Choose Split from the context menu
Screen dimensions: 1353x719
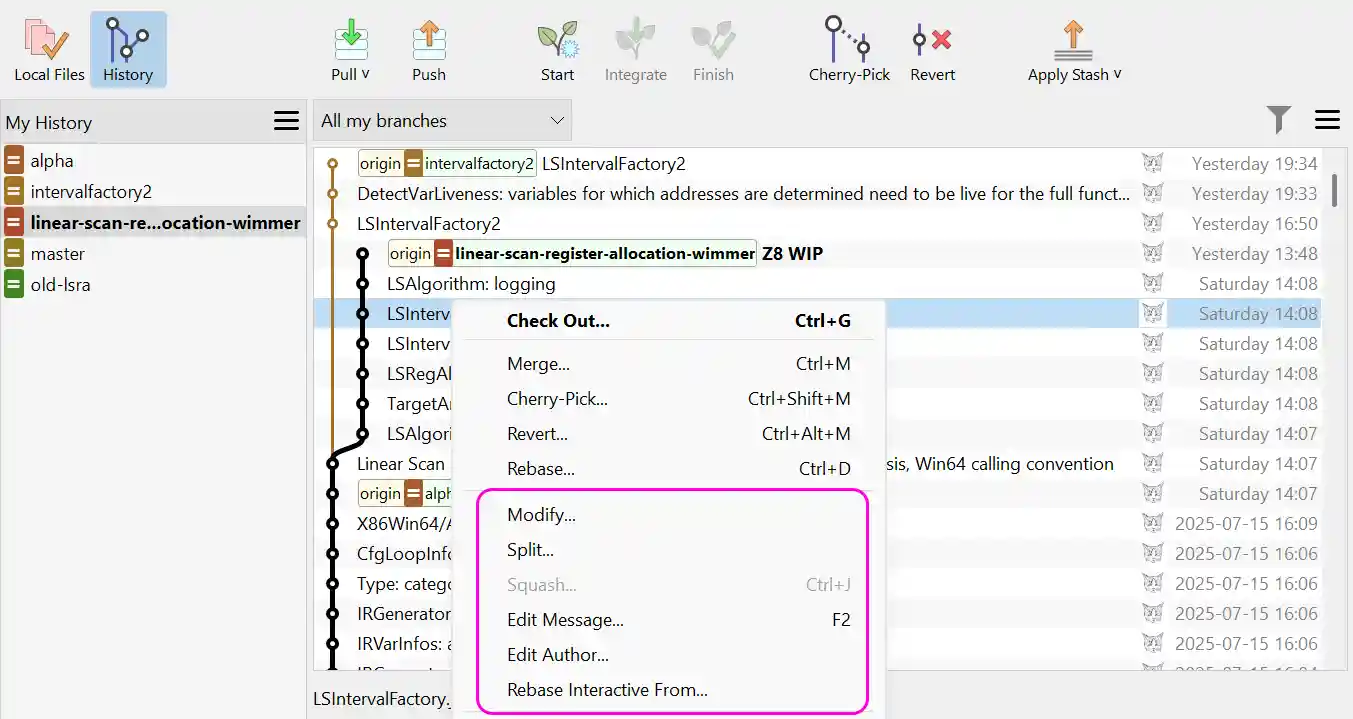point(529,549)
